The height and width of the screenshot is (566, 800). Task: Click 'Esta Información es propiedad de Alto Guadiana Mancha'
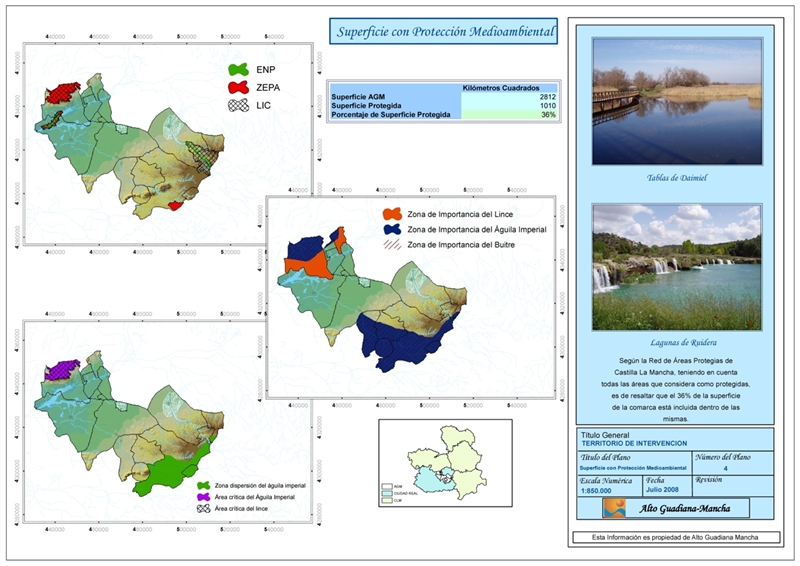674,537
